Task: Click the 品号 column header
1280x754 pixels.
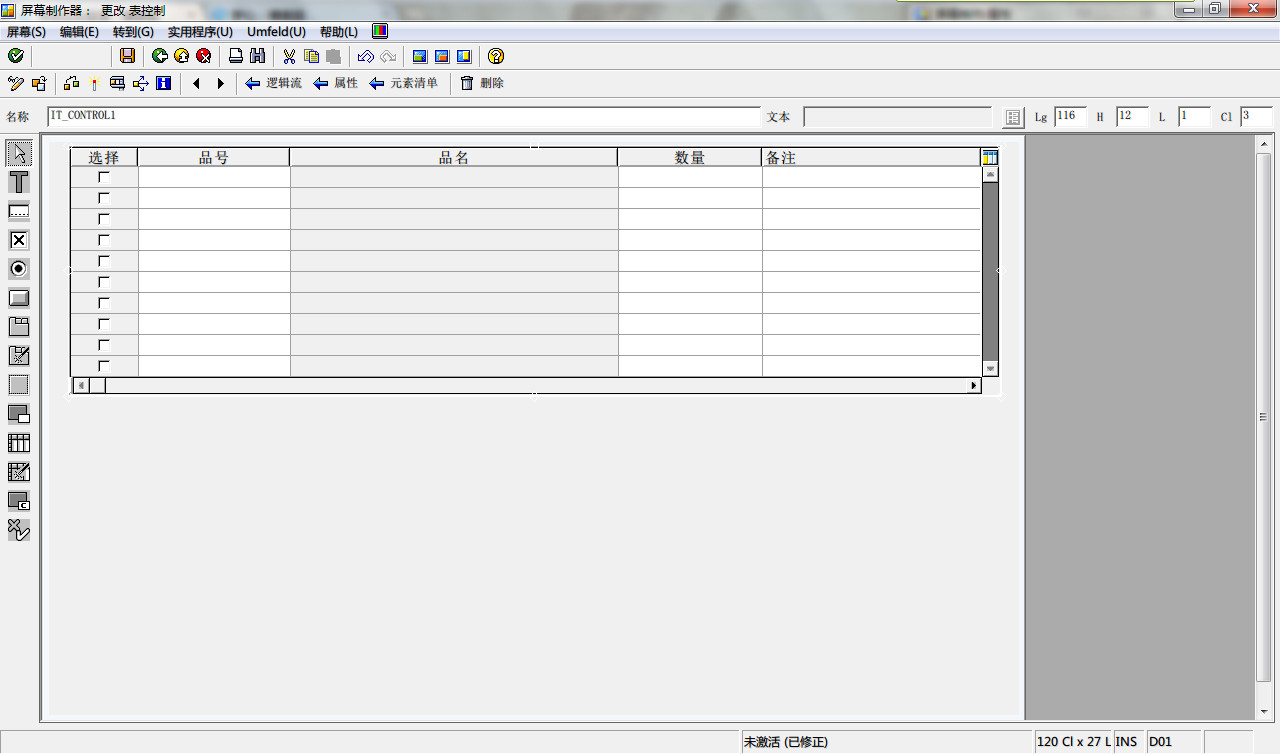Action: [214, 157]
